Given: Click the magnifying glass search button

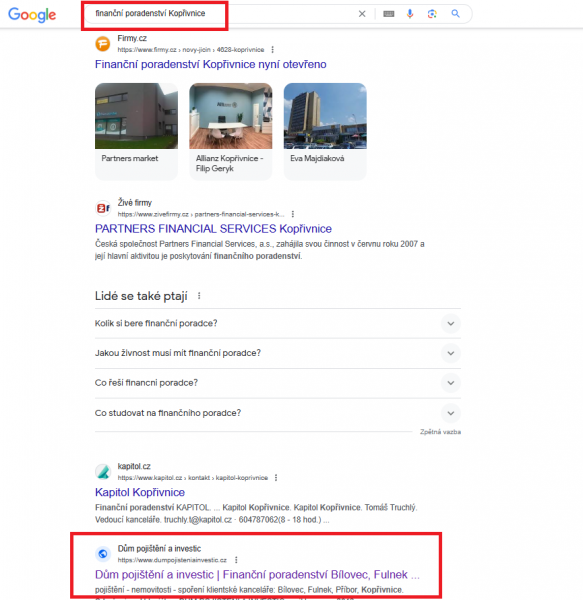Looking at the screenshot, I should (455, 14).
